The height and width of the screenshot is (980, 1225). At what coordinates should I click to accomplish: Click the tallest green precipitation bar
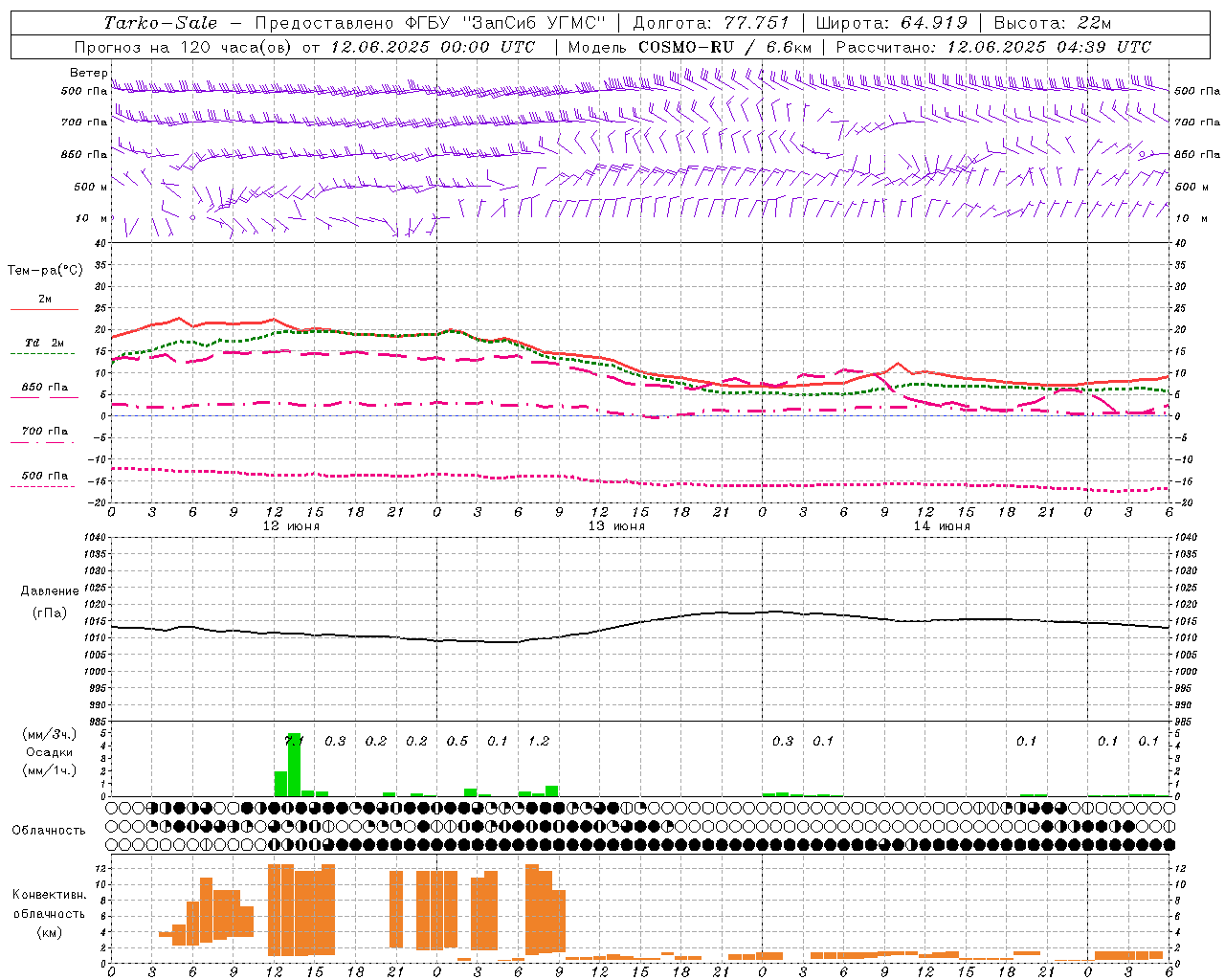point(295,765)
